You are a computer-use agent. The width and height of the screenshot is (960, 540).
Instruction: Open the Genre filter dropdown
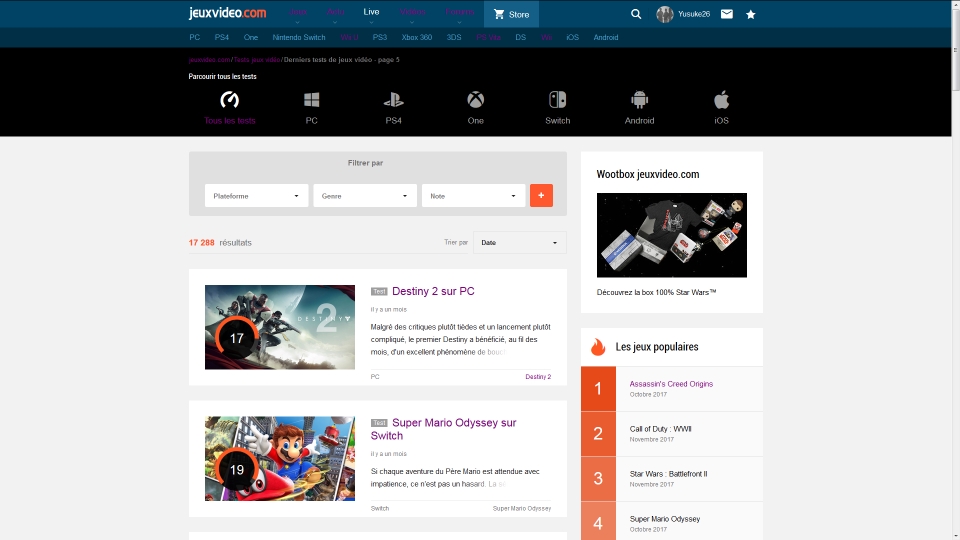coord(365,196)
